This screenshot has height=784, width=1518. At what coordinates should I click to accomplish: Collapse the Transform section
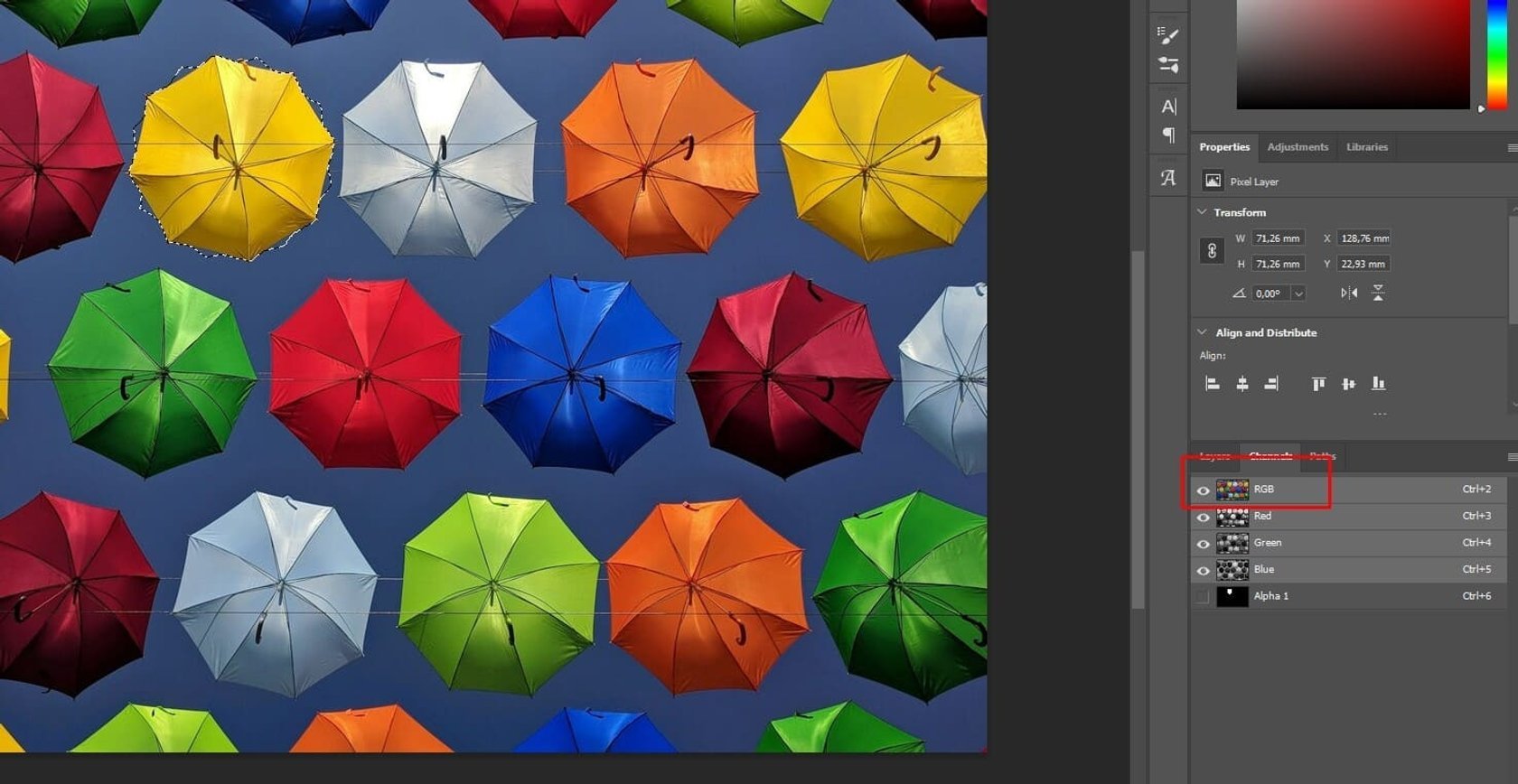(1202, 212)
